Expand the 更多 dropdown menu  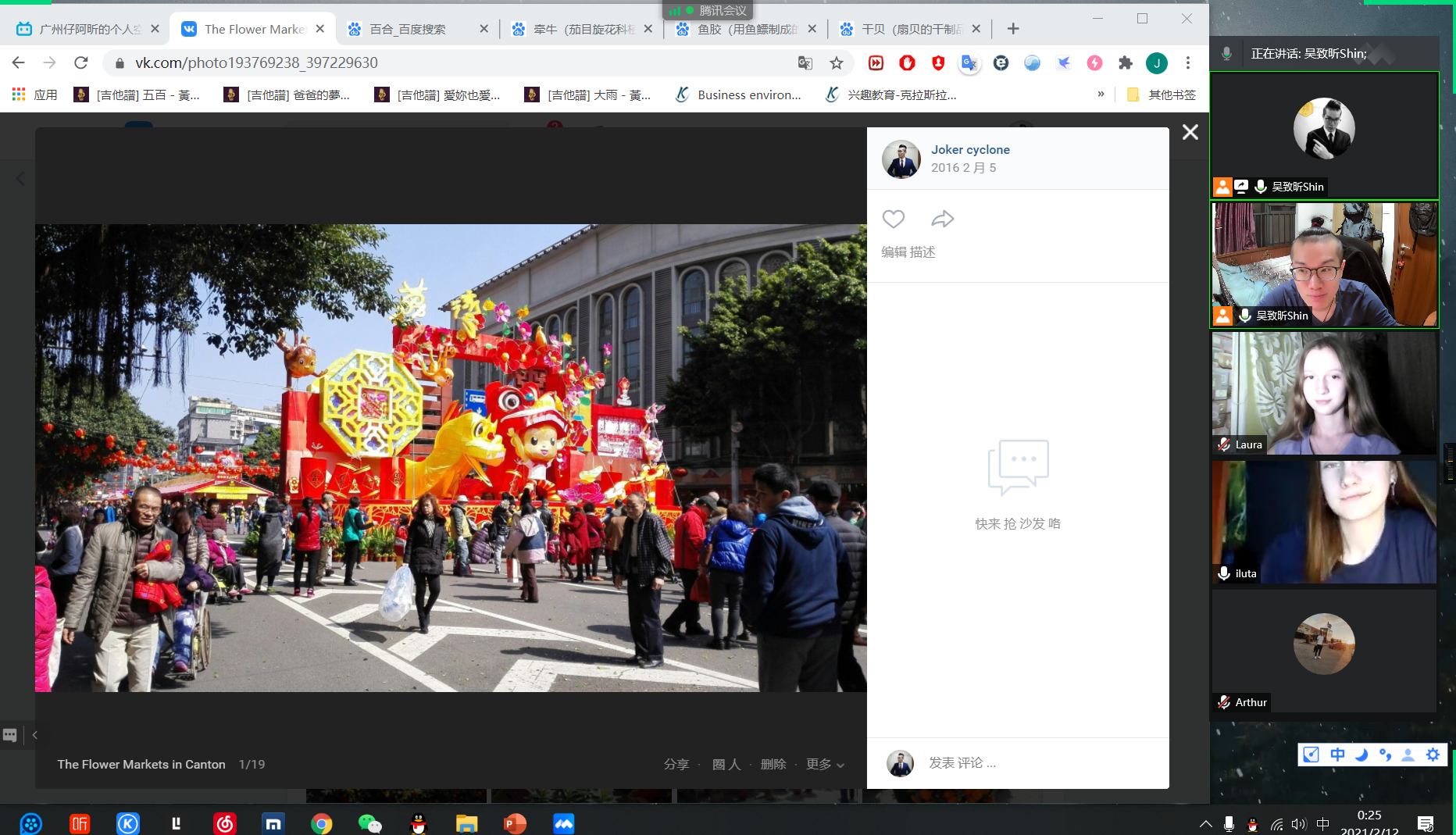pyautogui.click(x=825, y=764)
